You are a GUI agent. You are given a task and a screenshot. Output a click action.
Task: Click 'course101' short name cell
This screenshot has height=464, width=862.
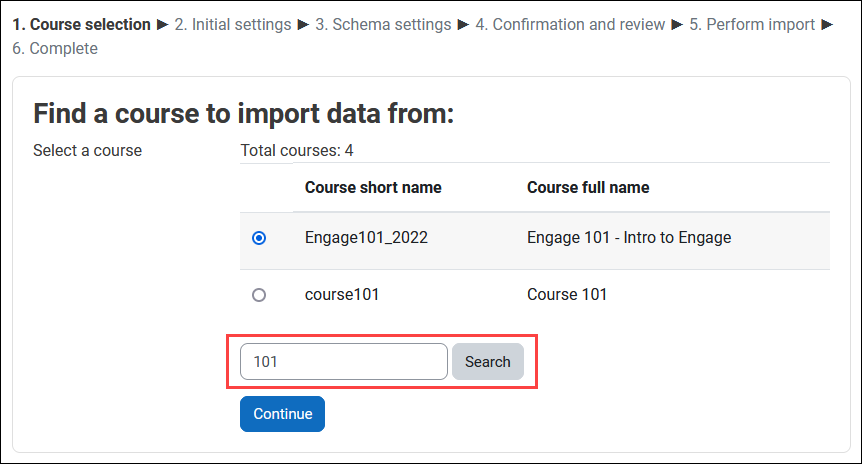342,295
